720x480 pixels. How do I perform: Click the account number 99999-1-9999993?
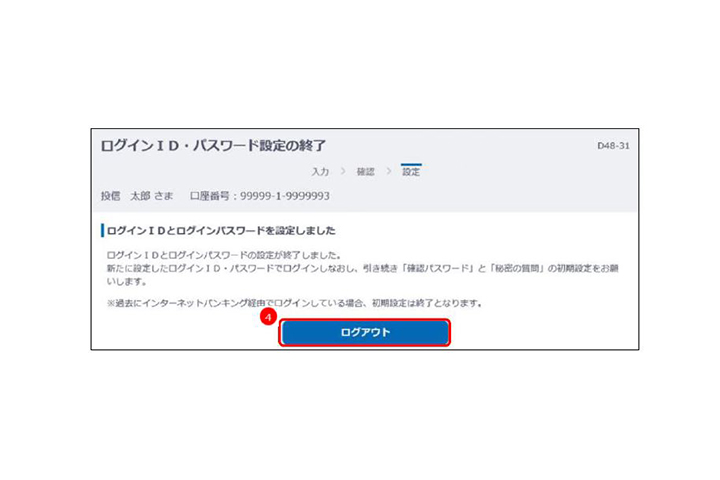[285, 196]
